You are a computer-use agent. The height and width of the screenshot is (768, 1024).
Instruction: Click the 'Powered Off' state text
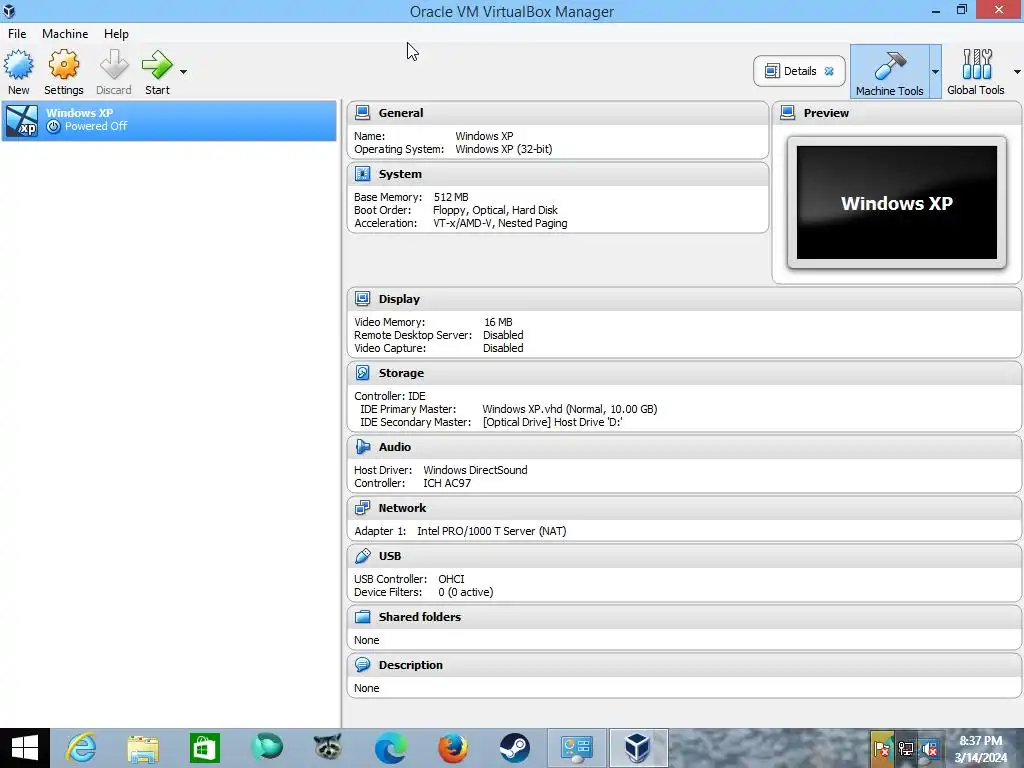point(95,126)
